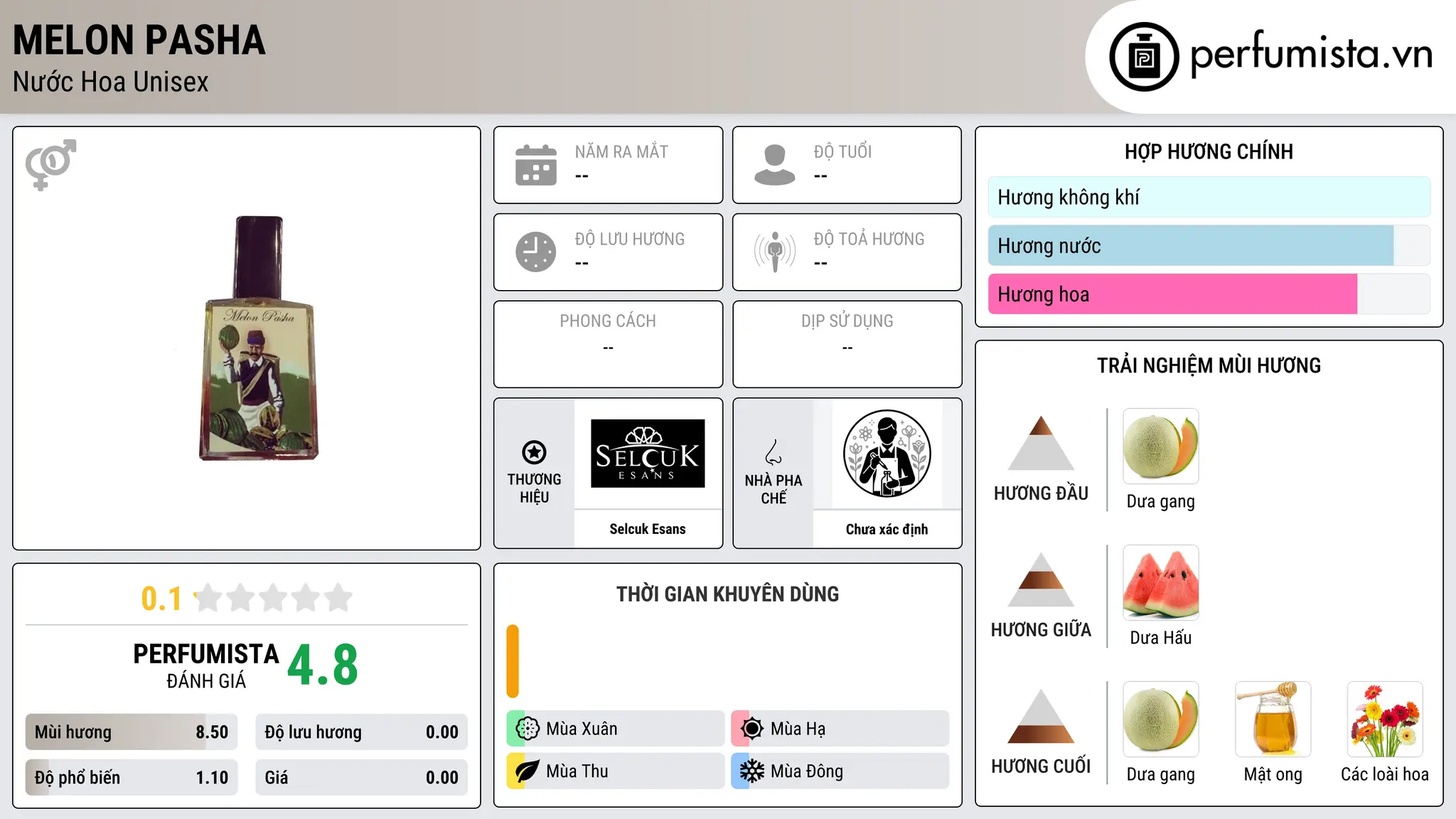Click the nose icon above Nhà Pha Chế
The width and height of the screenshot is (1456, 819).
(x=773, y=452)
